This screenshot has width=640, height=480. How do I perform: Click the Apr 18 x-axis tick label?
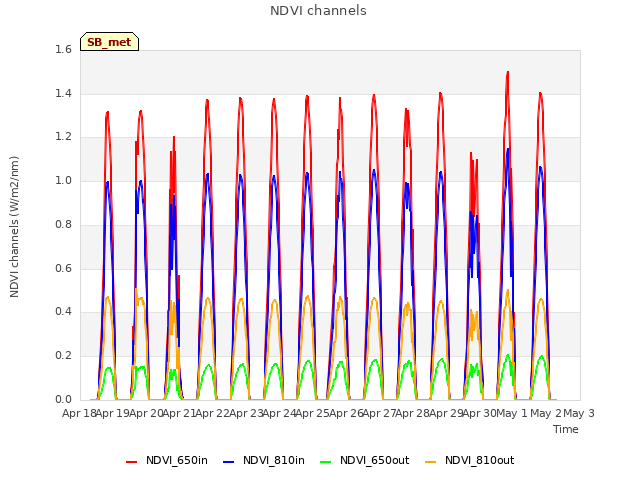point(79,413)
